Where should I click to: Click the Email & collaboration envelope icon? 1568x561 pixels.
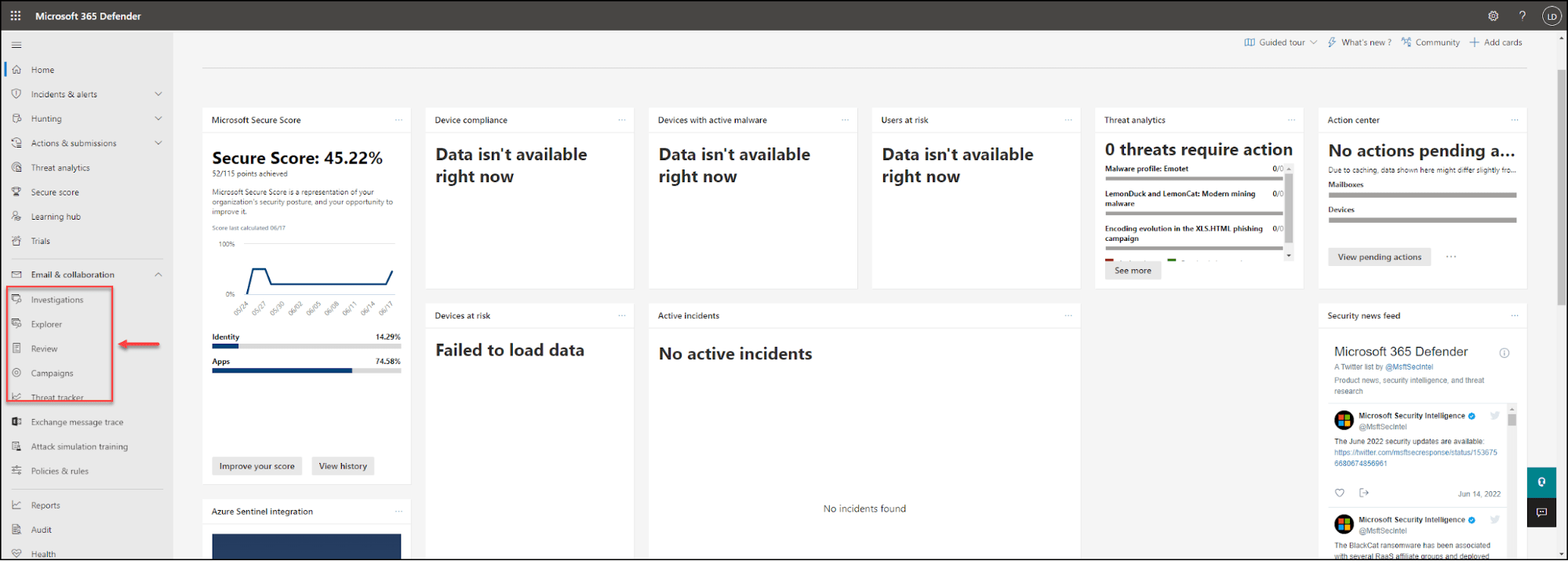[x=16, y=275]
